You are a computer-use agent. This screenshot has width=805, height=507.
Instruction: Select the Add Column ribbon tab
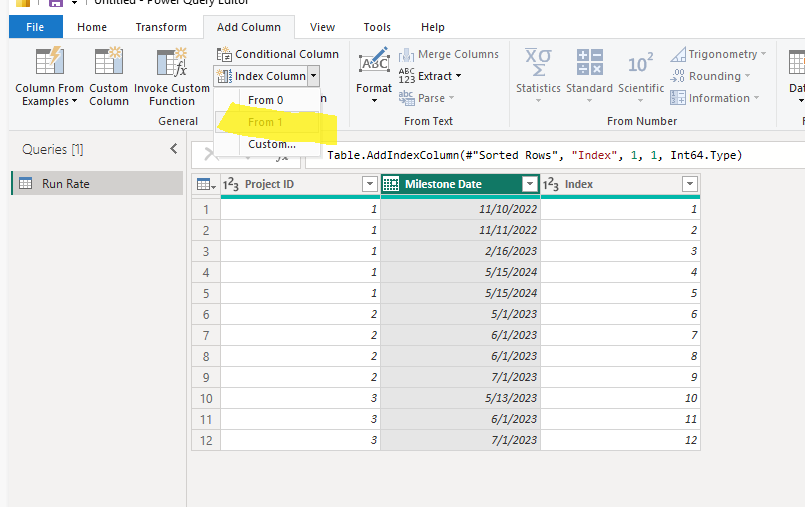point(248,27)
